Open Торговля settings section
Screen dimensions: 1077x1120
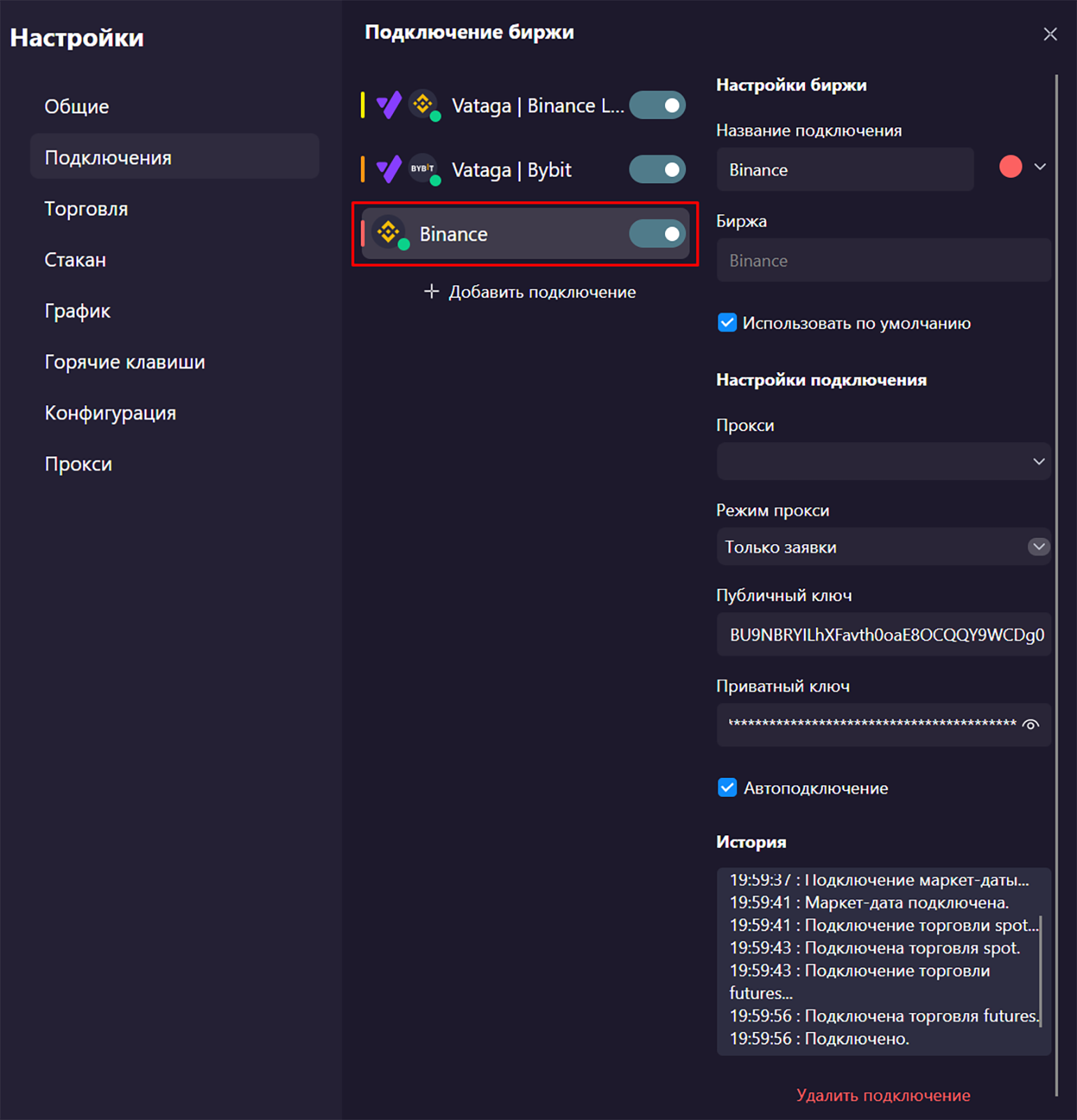[x=174, y=208]
